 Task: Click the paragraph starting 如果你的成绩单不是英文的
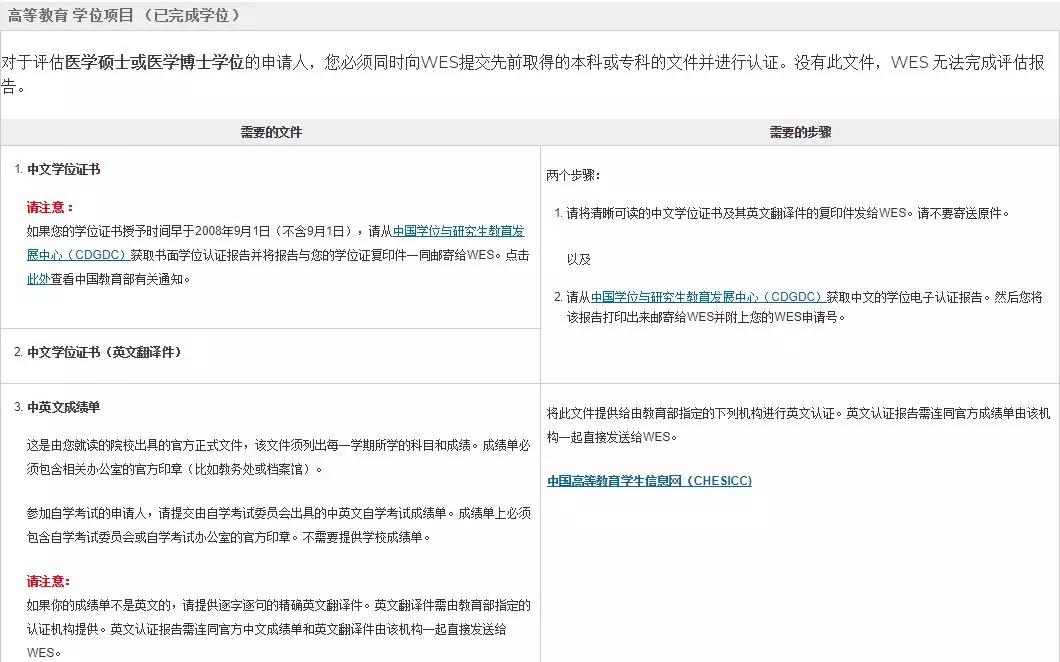279,628
